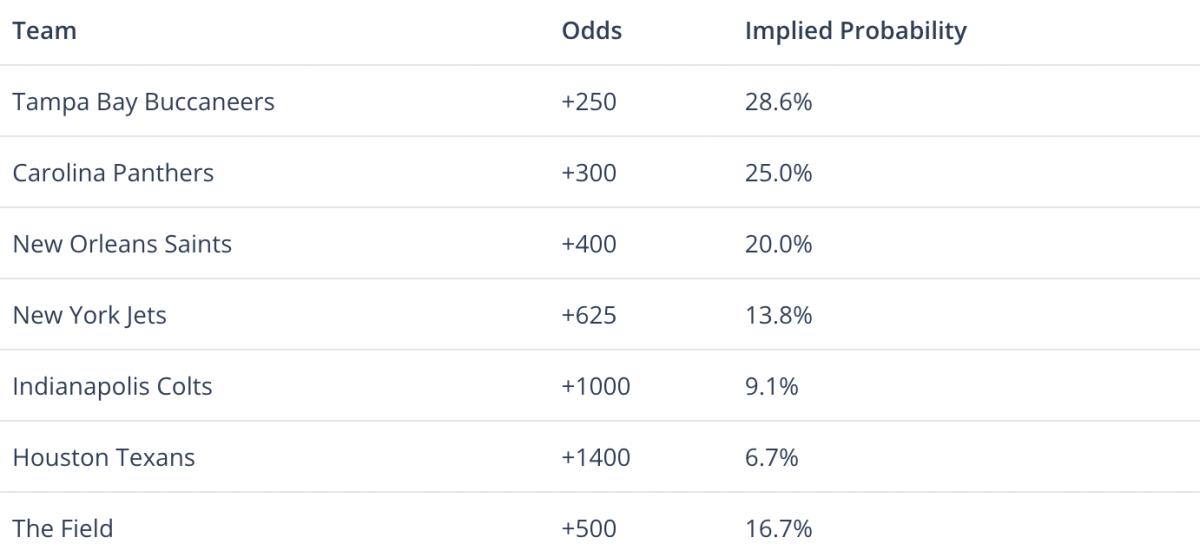Click the 28.6% implied probability
Screen dimensions: 1200x557
[779, 102]
